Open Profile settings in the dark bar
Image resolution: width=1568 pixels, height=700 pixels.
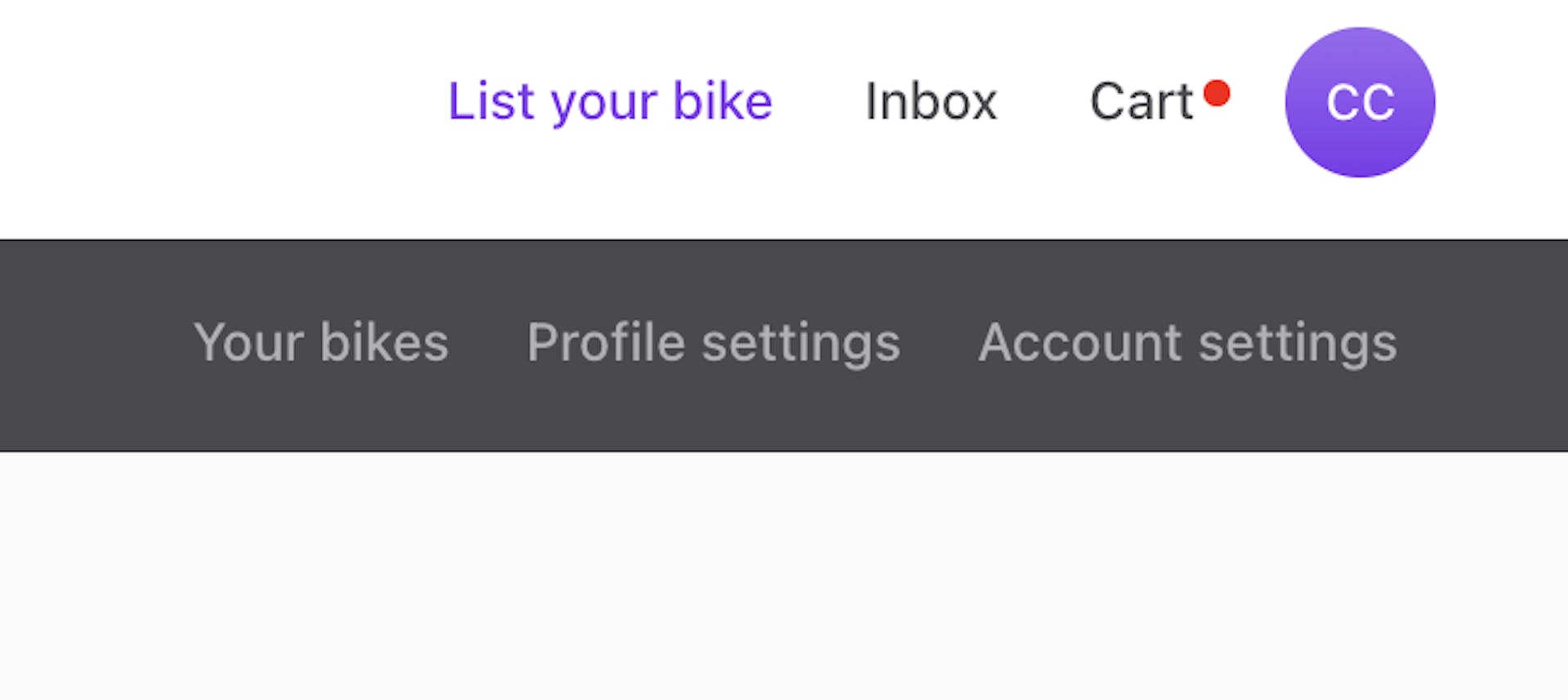(x=713, y=342)
